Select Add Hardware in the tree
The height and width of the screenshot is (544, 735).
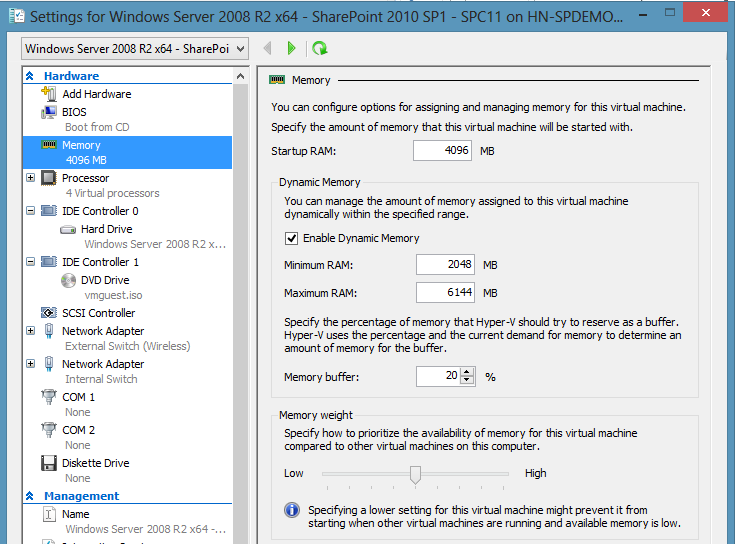click(x=97, y=94)
